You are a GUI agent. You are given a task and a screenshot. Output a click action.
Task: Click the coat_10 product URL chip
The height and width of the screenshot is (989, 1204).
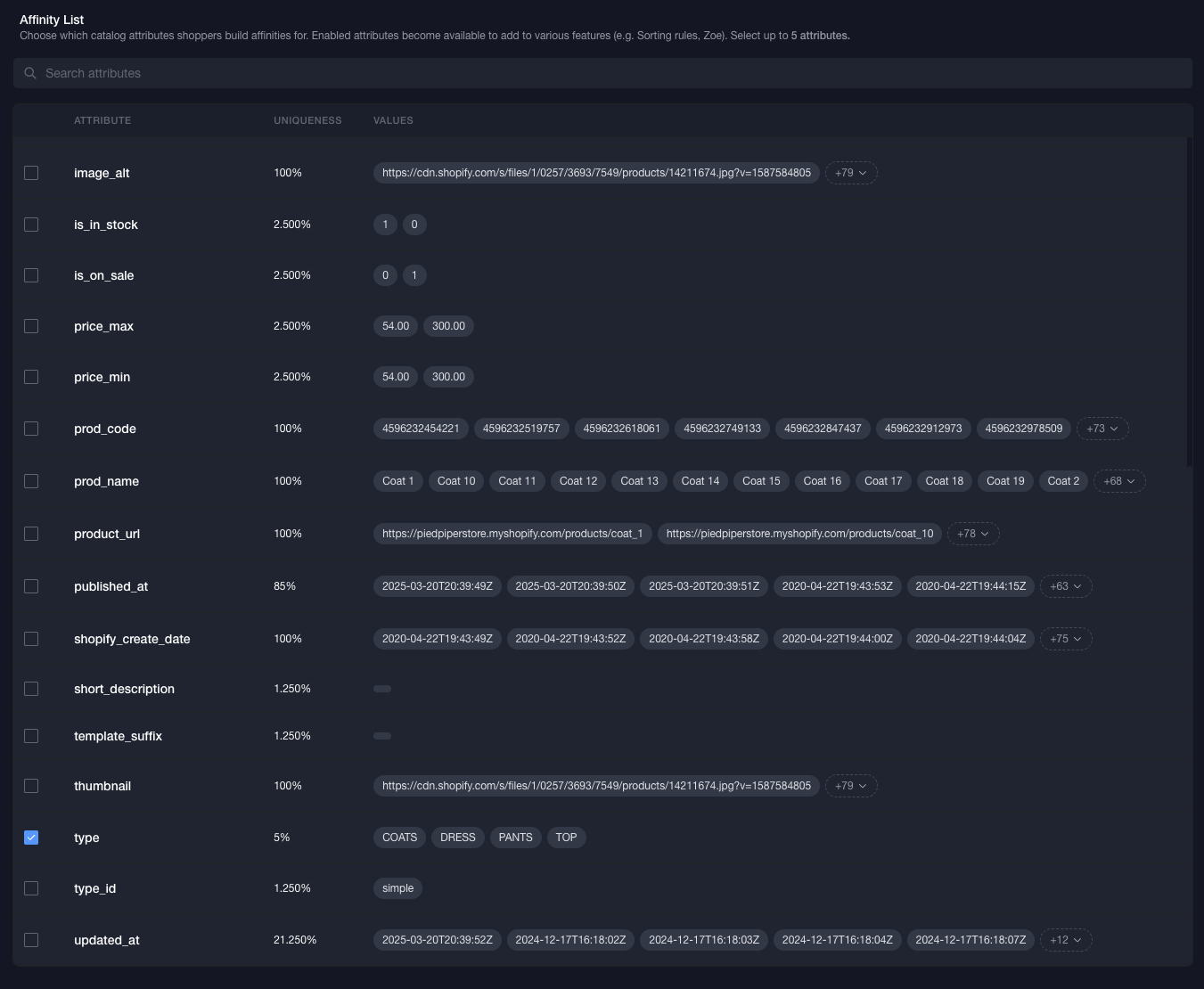[x=799, y=534]
